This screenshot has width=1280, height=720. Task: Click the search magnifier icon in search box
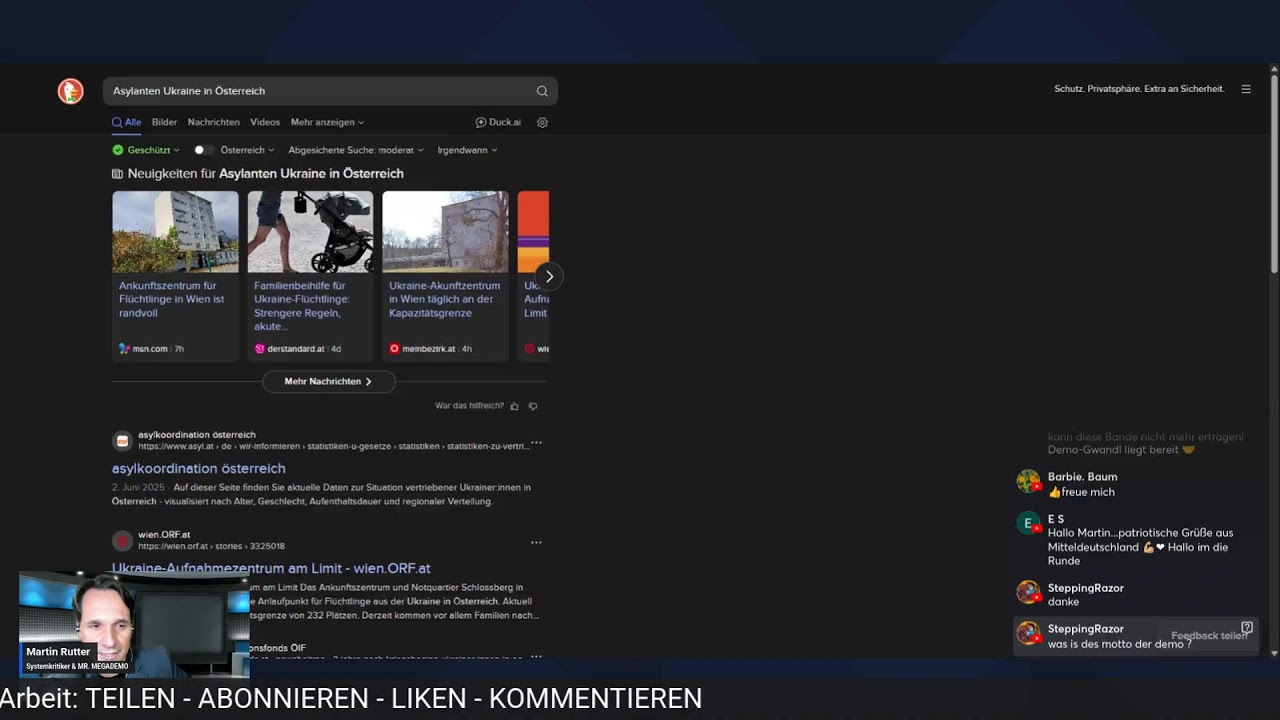tap(542, 91)
